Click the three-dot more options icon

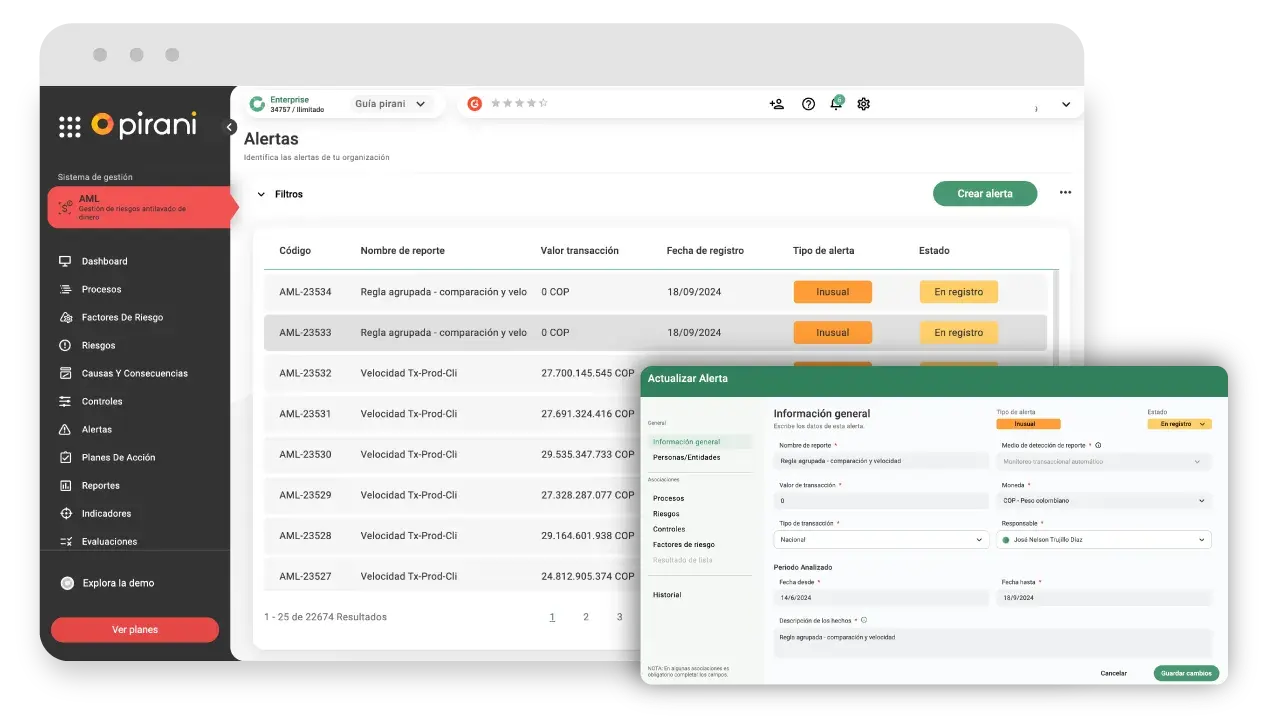(1065, 193)
